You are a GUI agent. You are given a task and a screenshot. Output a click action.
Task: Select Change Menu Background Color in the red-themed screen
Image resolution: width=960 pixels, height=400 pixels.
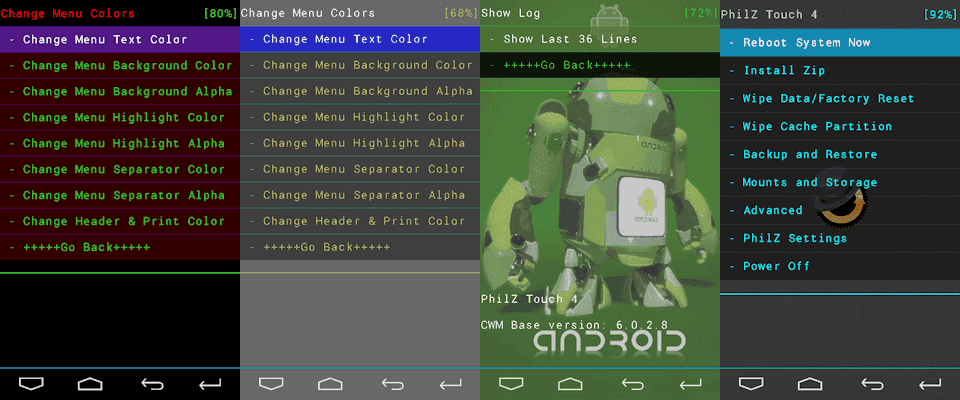pyautogui.click(x=120, y=66)
